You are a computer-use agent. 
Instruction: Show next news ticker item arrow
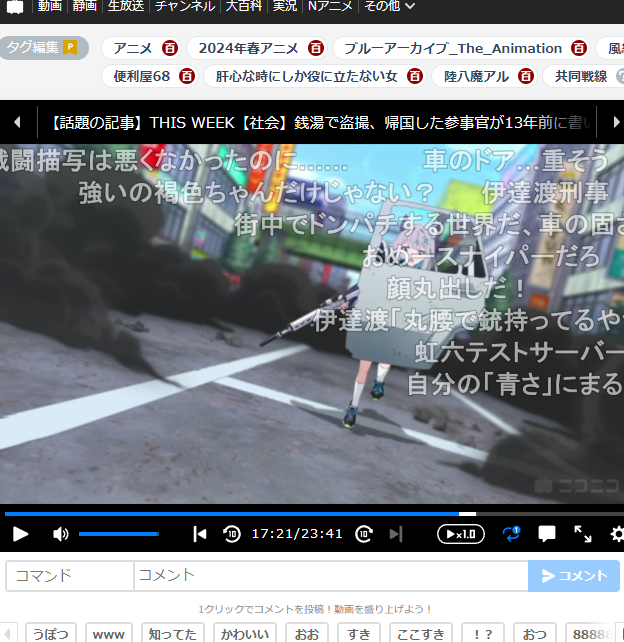[616, 122]
